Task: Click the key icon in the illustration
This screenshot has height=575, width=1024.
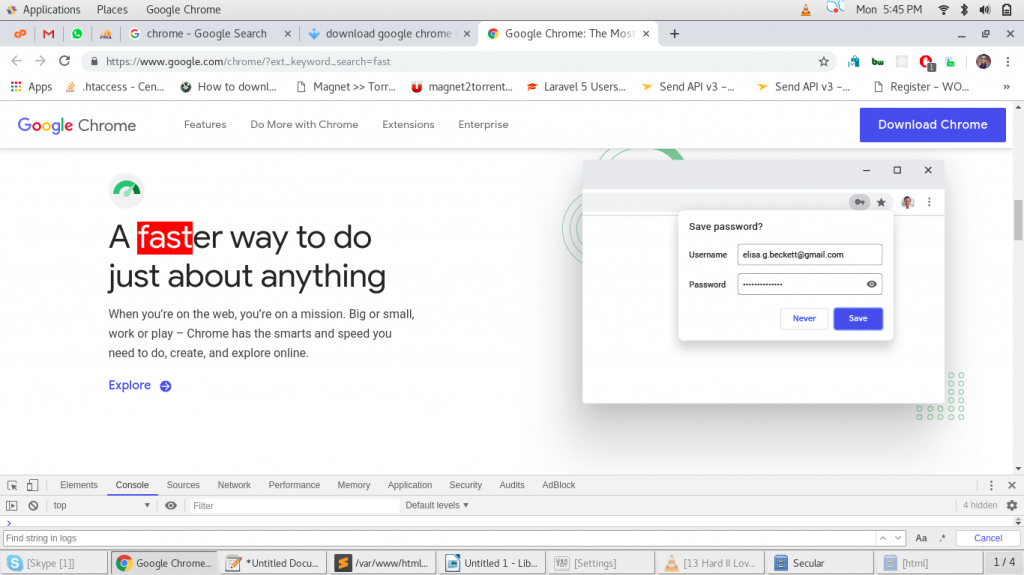Action: click(859, 203)
